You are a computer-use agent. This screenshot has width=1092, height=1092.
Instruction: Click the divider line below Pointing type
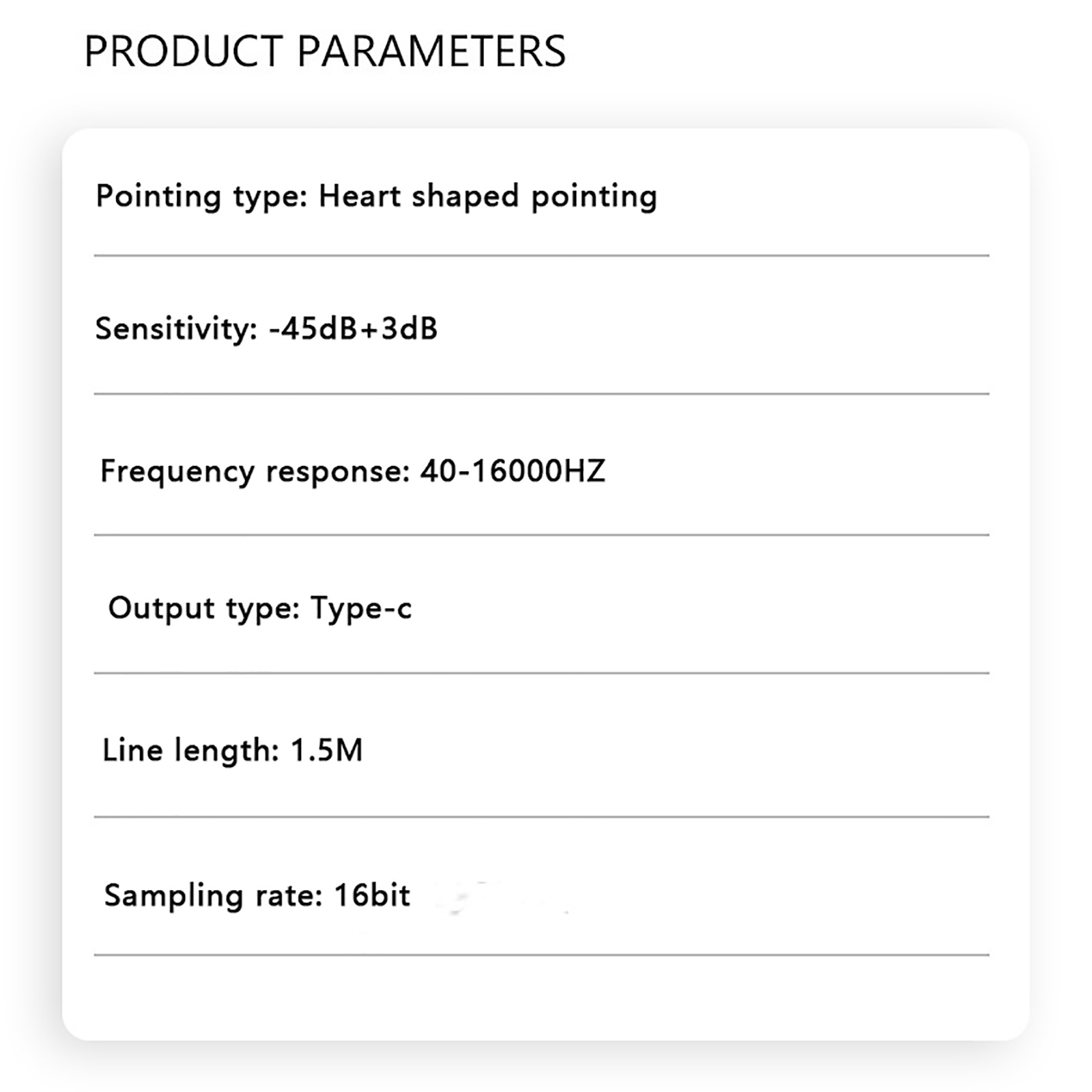coord(541,256)
